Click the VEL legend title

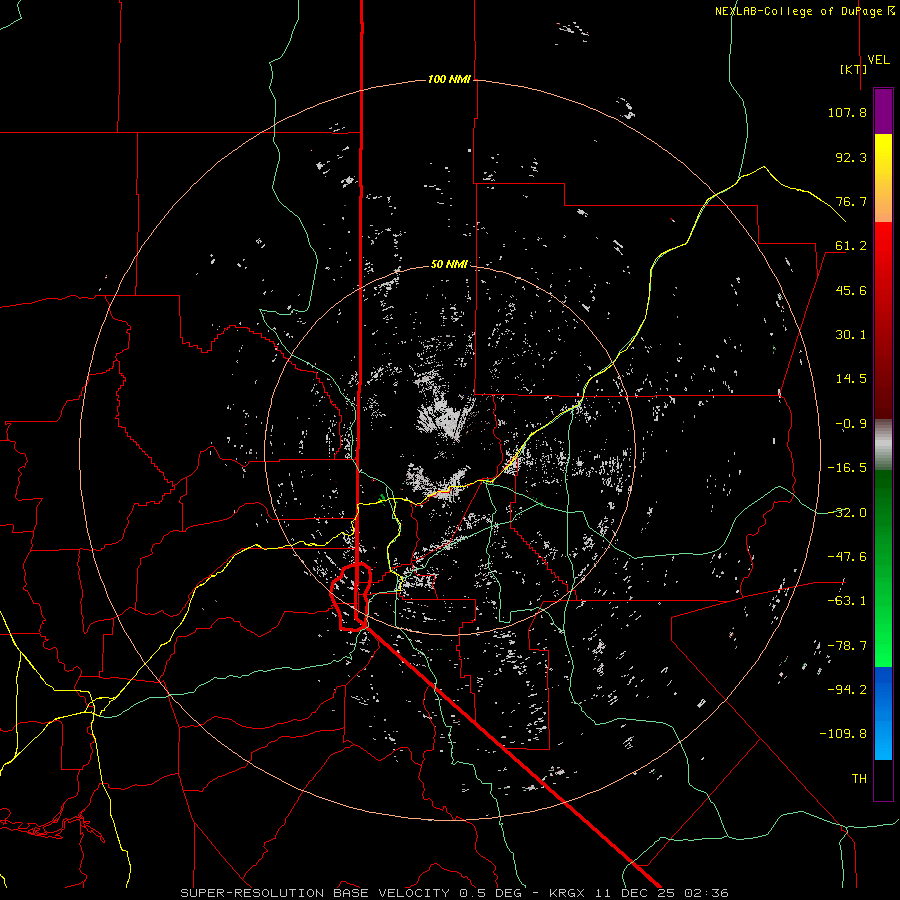878,59
